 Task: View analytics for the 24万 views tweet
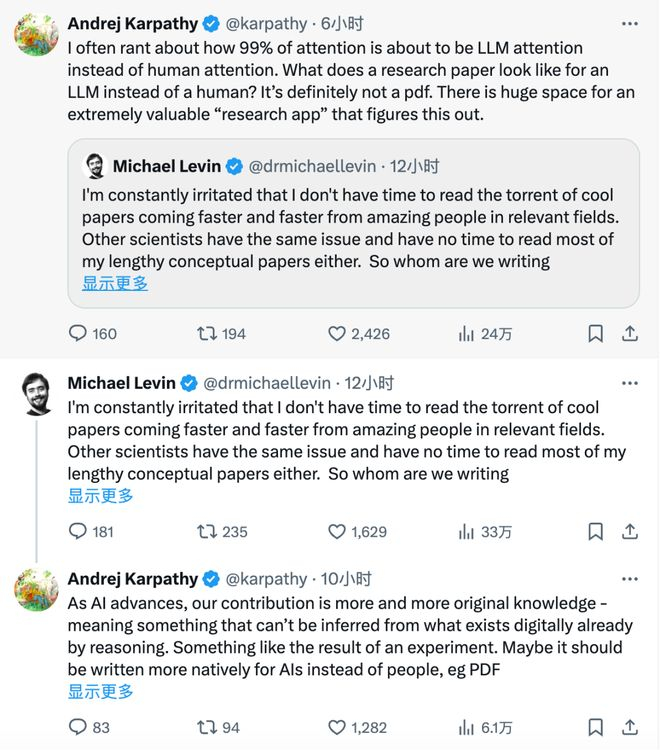pos(466,333)
